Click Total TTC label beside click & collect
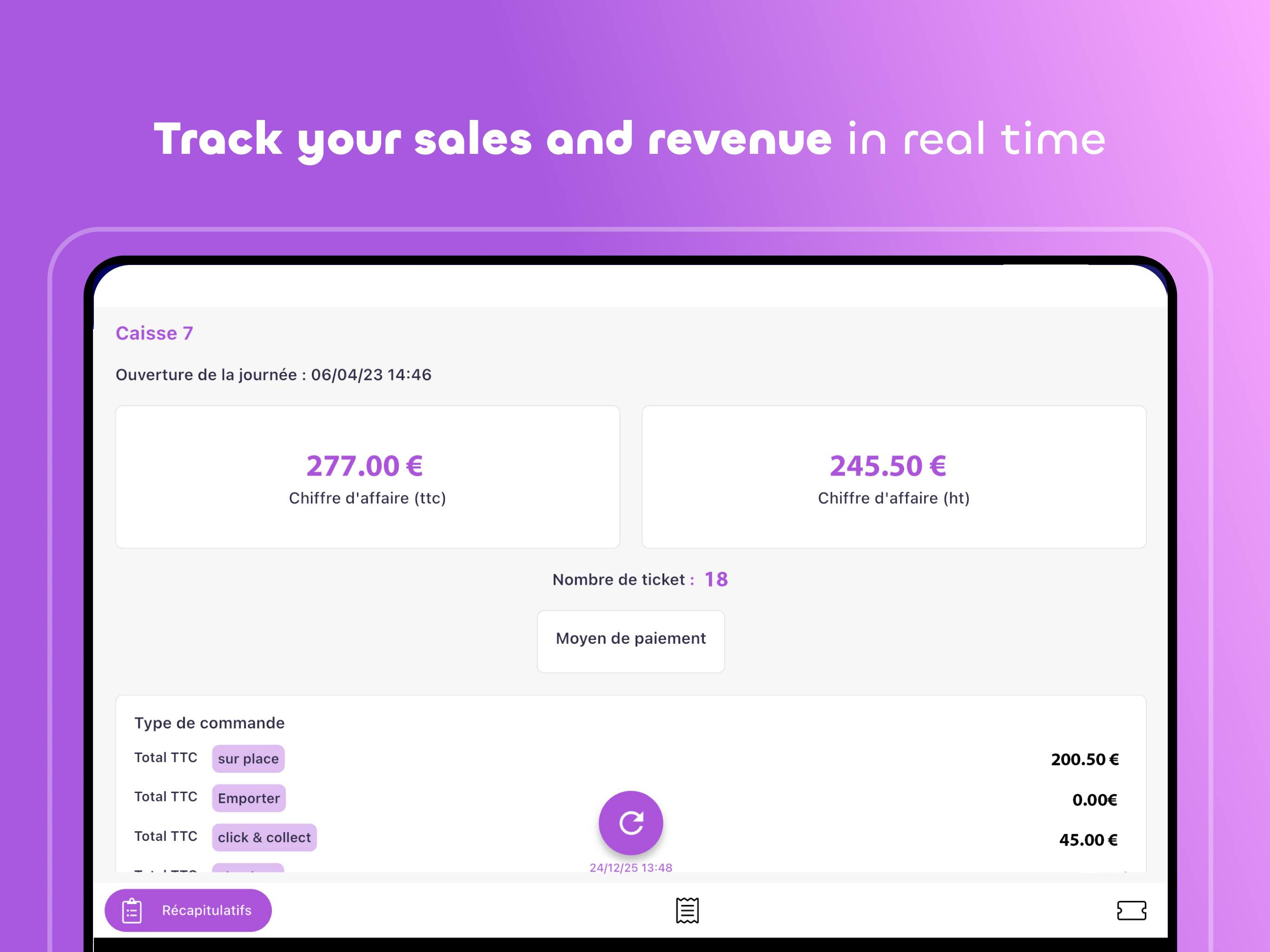Screen dimensions: 1270x952 (x=166, y=836)
